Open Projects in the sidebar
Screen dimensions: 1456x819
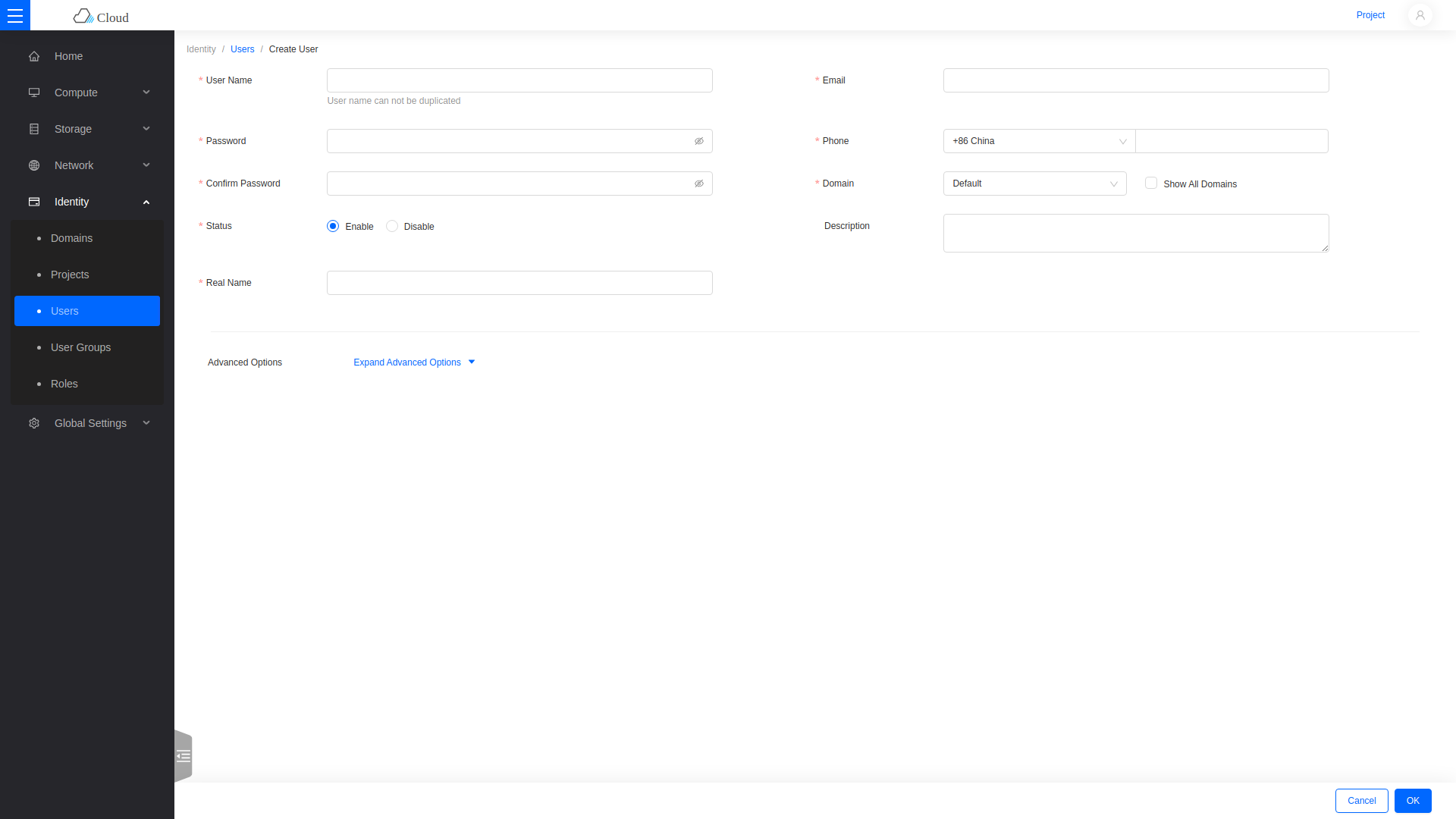pyautogui.click(x=87, y=275)
